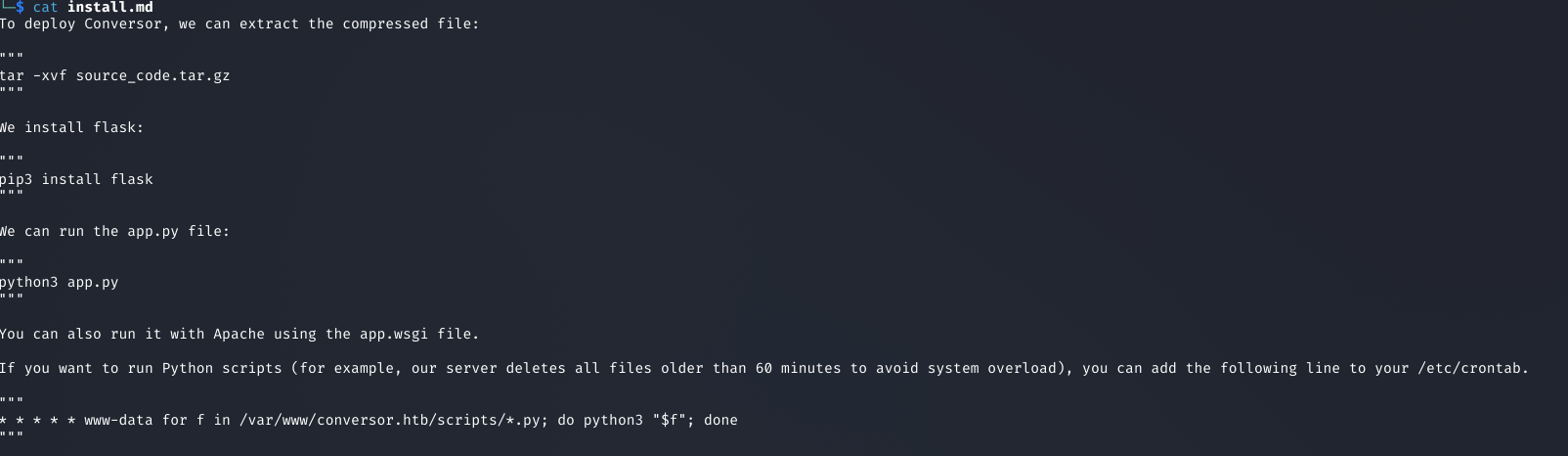Viewport: 1568px width, 456px height.
Task: Click the five cron schedule asterisks
Action: click(x=38, y=420)
